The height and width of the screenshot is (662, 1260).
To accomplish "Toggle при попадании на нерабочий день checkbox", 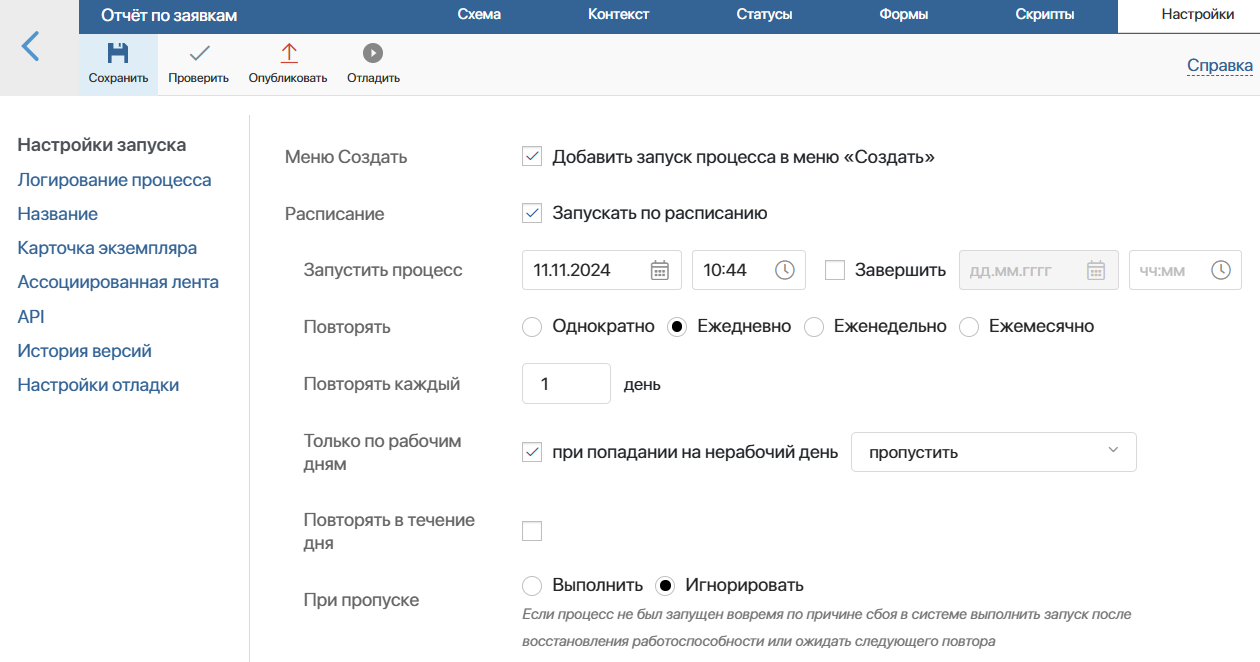I will [x=532, y=452].
